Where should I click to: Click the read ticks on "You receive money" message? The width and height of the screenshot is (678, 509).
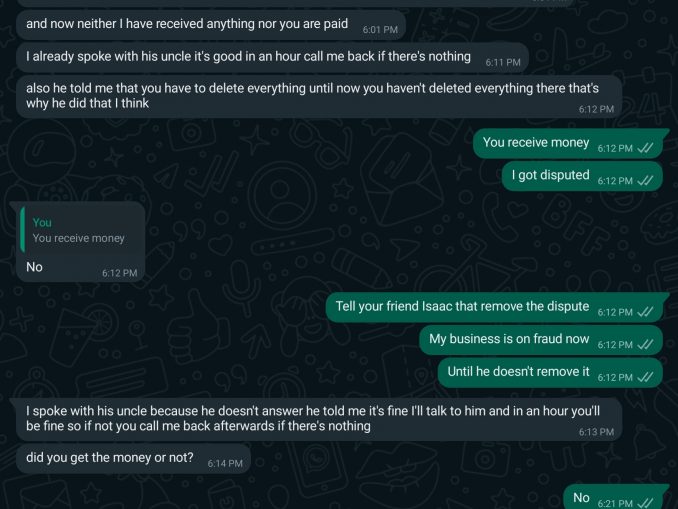(x=645, y=148)
